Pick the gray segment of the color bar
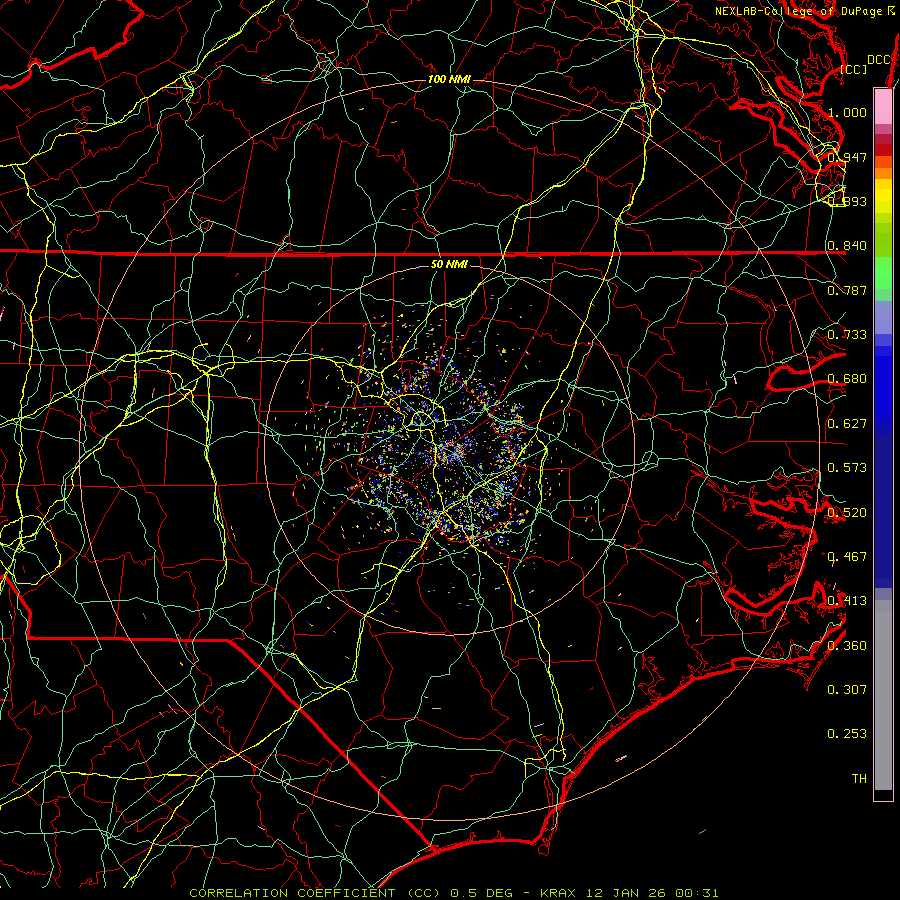The image size is (900, 900). pos(883,695)
